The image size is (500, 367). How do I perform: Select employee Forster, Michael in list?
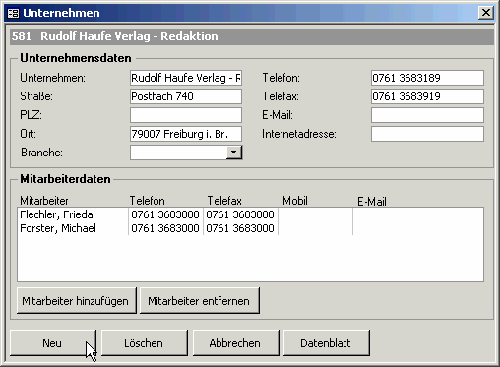(250, 228)
